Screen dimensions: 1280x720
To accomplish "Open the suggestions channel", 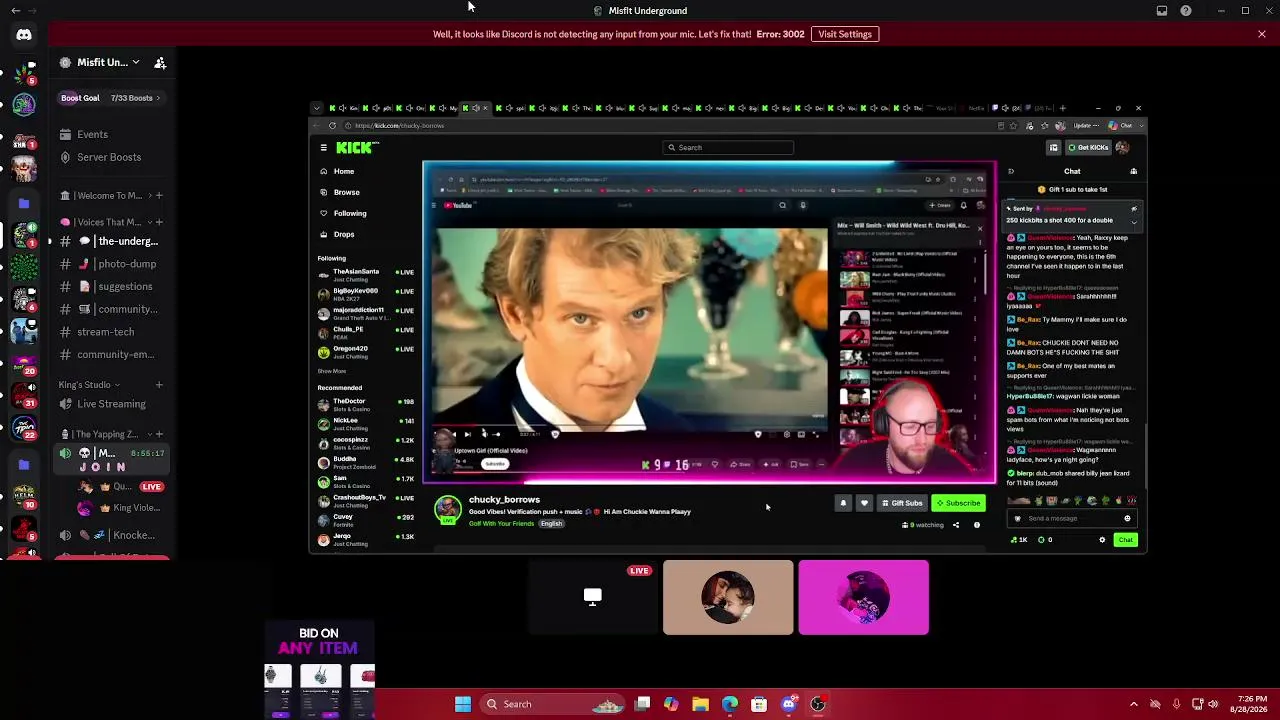I will coord(112,286).
